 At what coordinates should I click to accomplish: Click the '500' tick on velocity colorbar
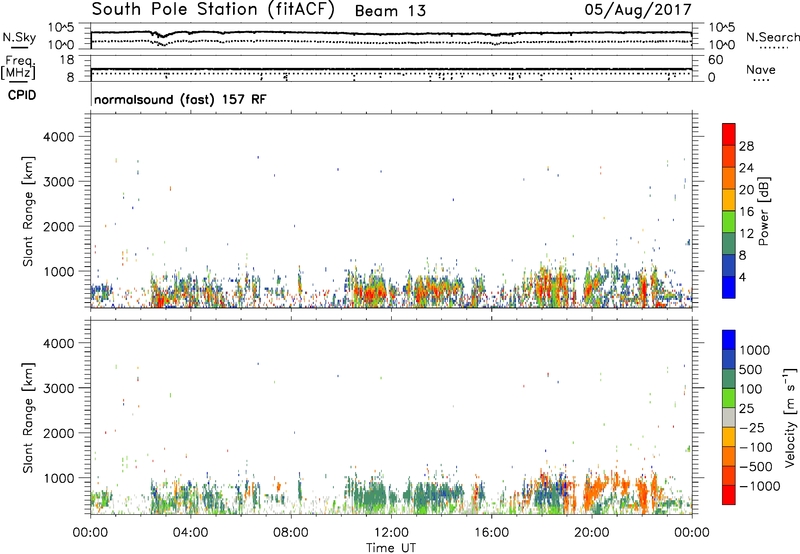click(x=751, y=370)
